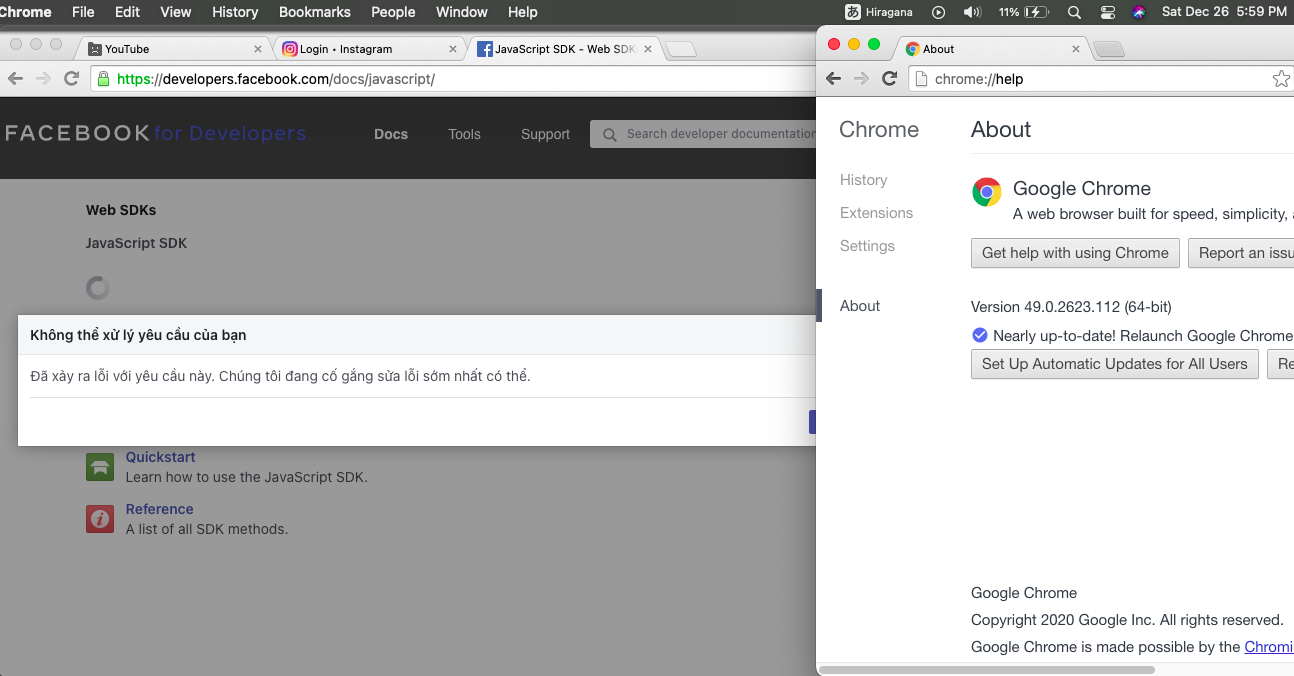
Task: Click Version 49.0.2623.112 (64-bit) text
Action: [x=1071, y=307]
